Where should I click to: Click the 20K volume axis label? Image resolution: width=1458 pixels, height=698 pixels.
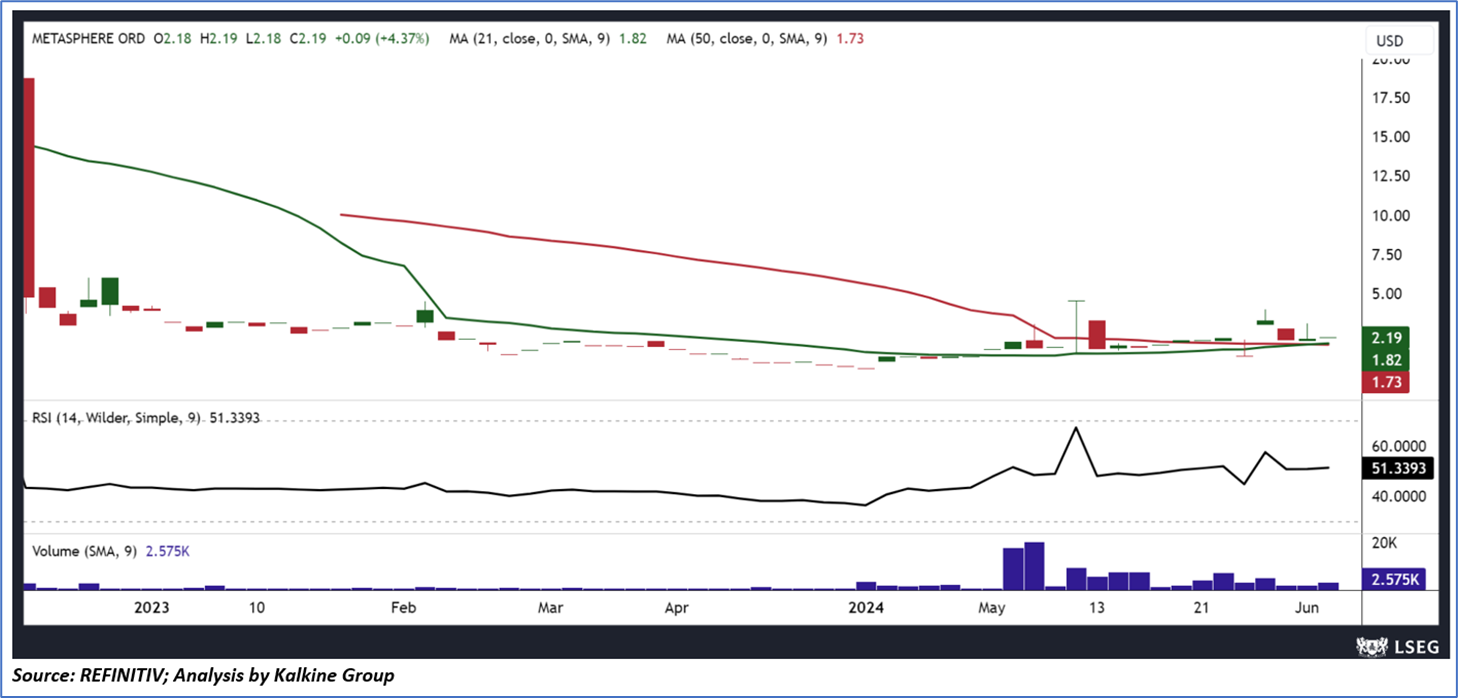(x=1385, y=543)
